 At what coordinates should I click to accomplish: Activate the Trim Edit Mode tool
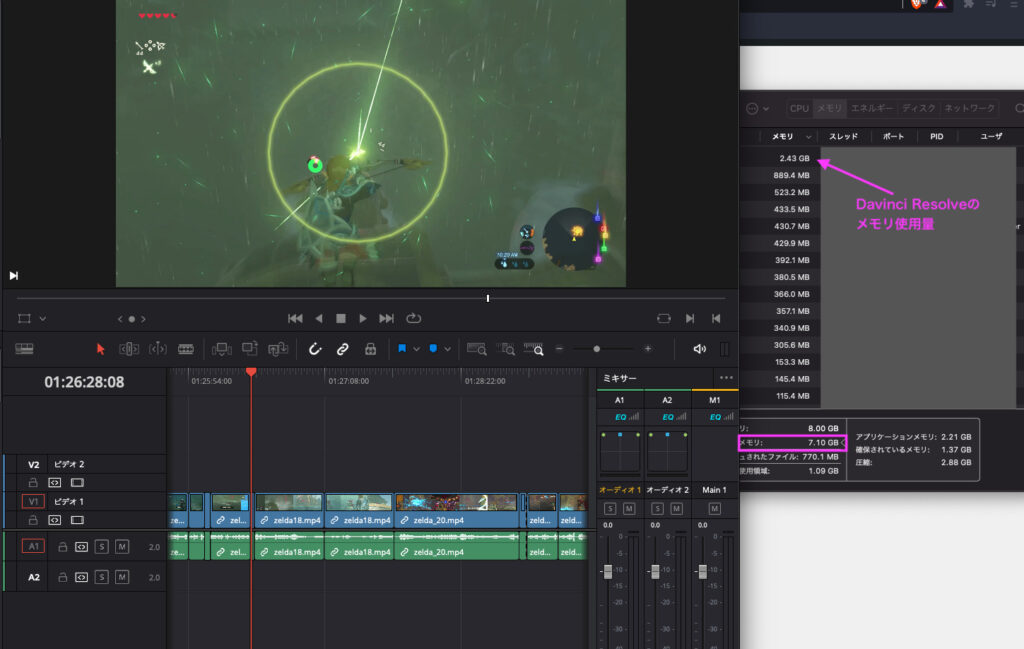(129, 349)
